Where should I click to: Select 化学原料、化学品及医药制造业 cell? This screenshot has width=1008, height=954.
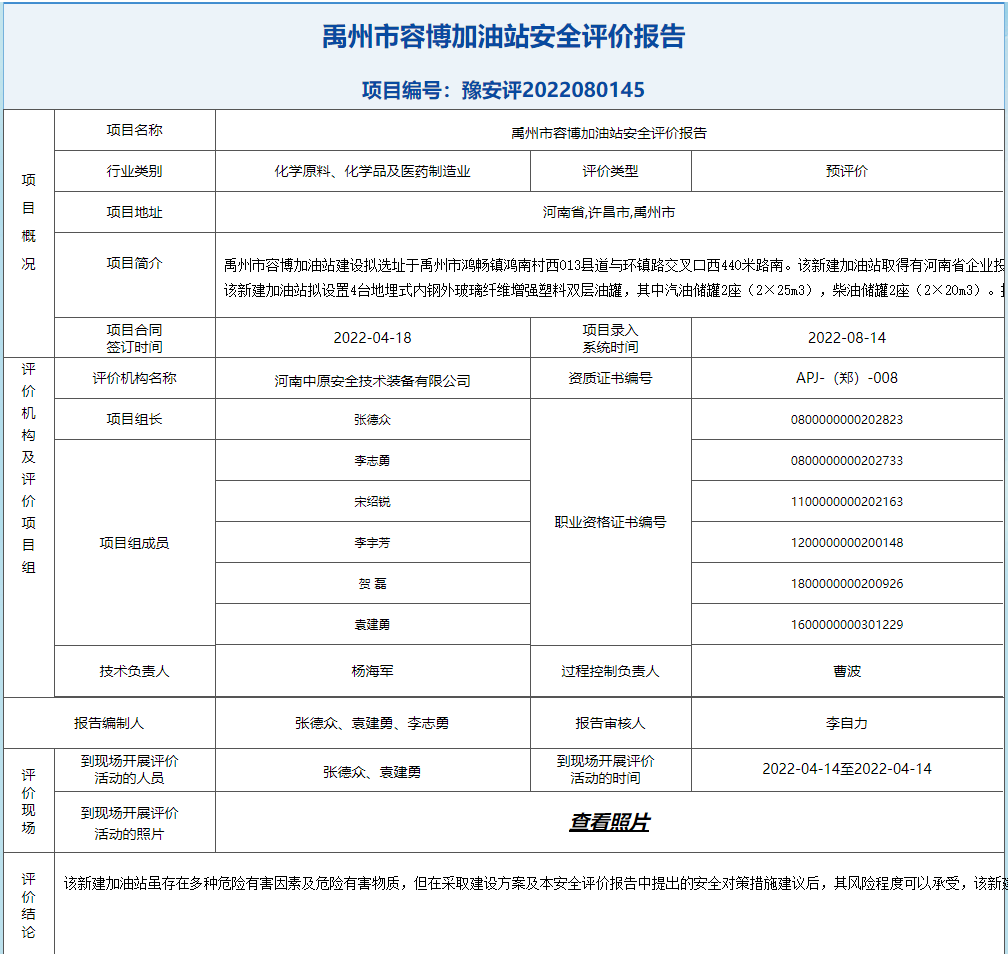[372, 171]
